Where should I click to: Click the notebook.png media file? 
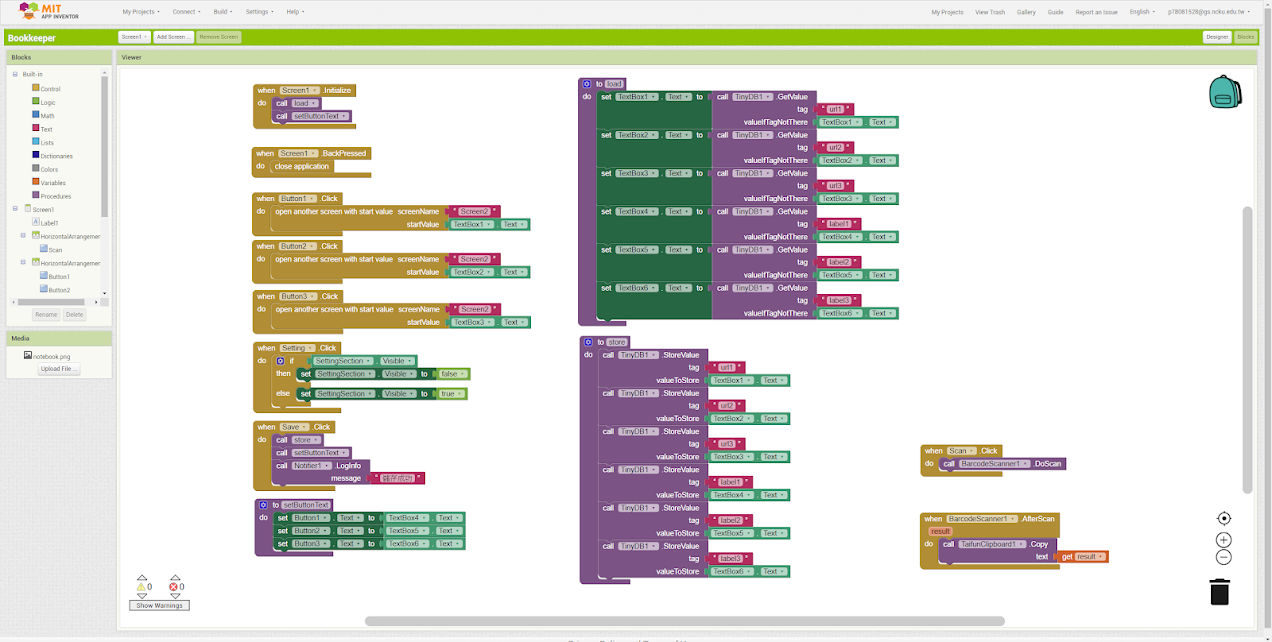(x=47, y=356)
